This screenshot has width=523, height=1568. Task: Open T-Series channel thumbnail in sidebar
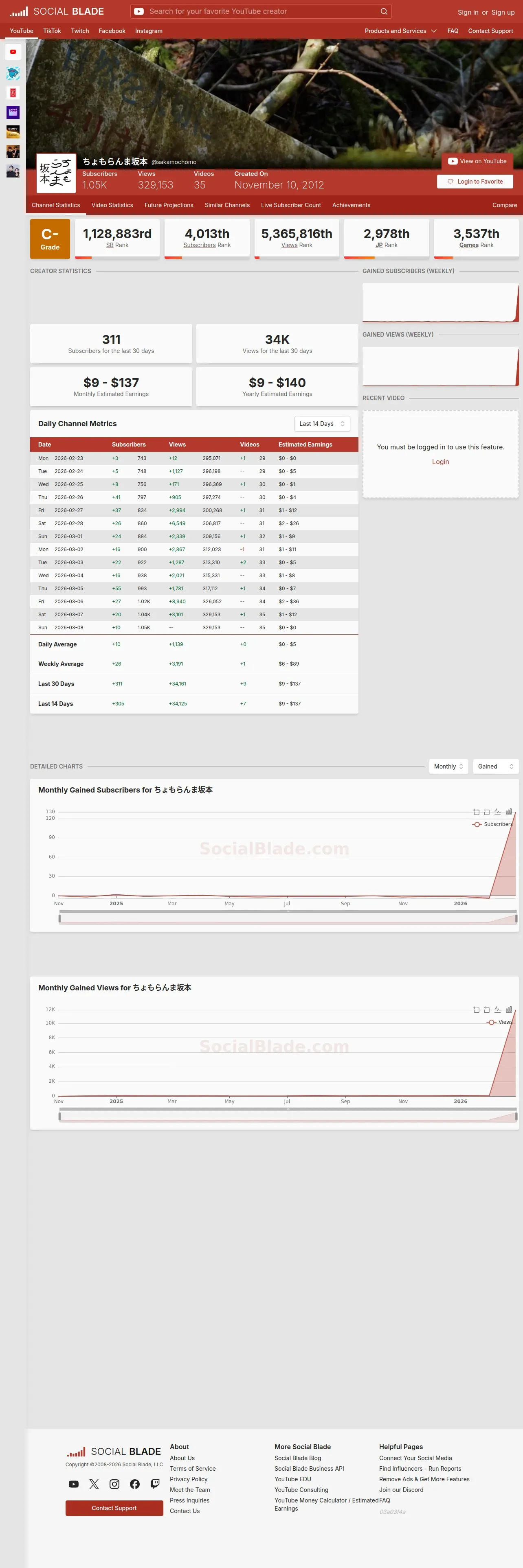(13, 93)
